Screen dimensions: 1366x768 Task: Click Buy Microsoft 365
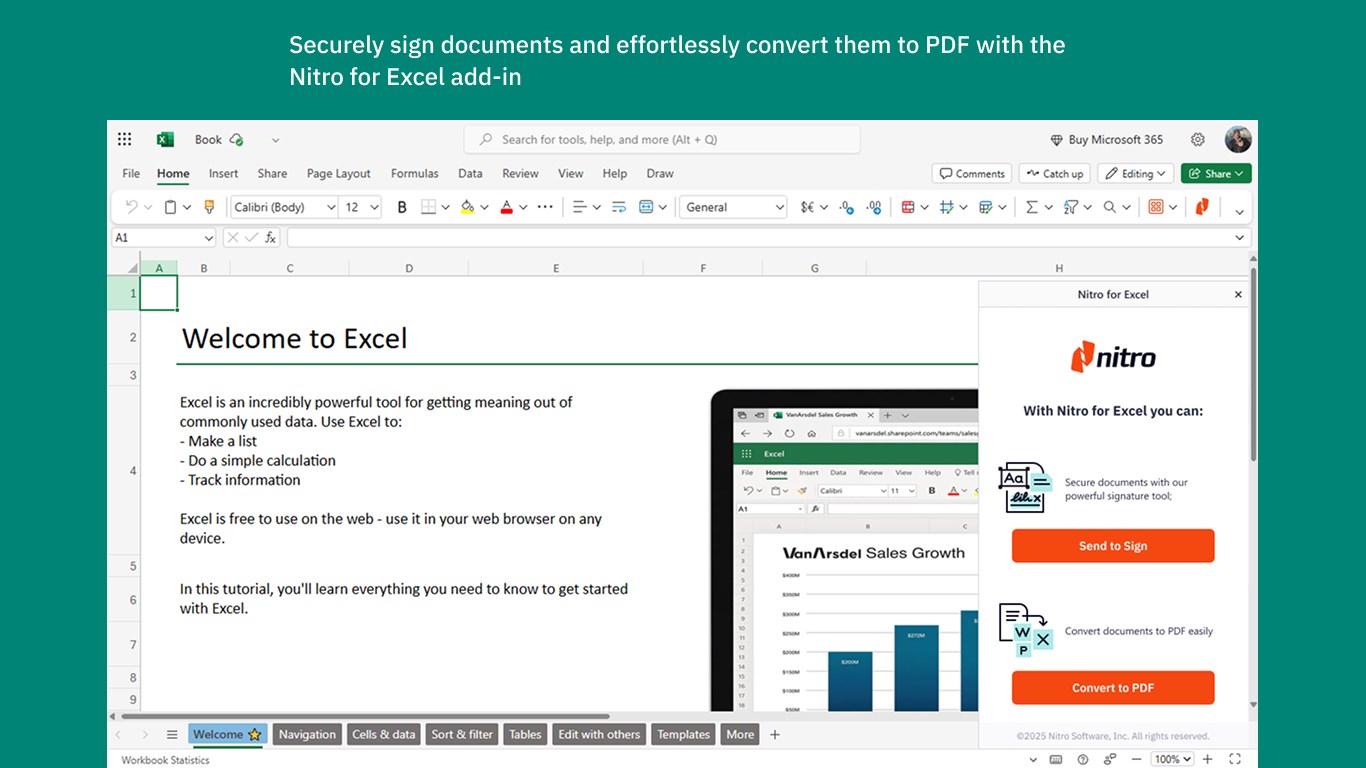1106,140
